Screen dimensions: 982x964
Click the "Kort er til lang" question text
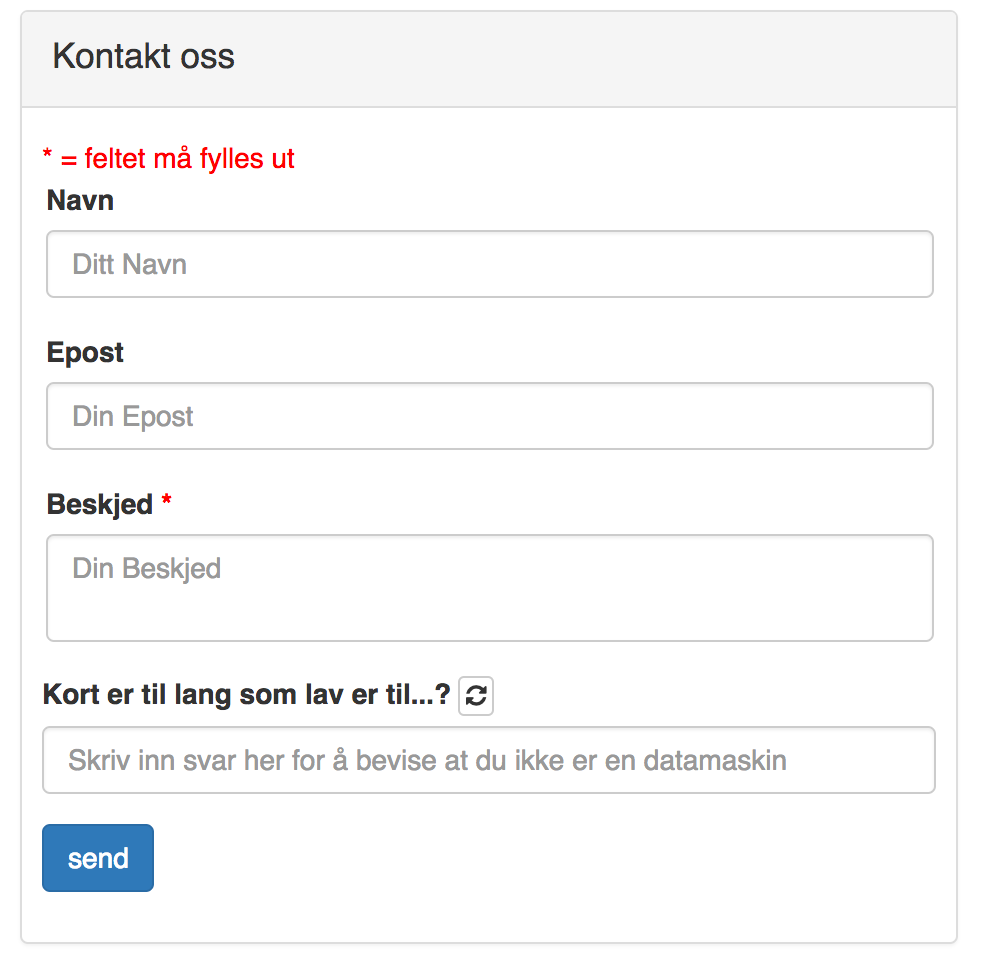tap(245, 695)
